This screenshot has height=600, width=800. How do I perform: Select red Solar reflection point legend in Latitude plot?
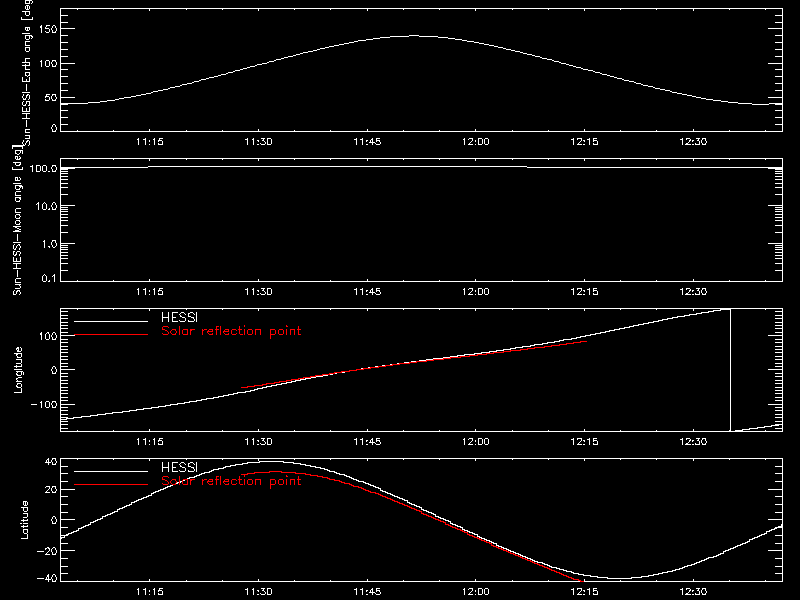tap(231, 481)
